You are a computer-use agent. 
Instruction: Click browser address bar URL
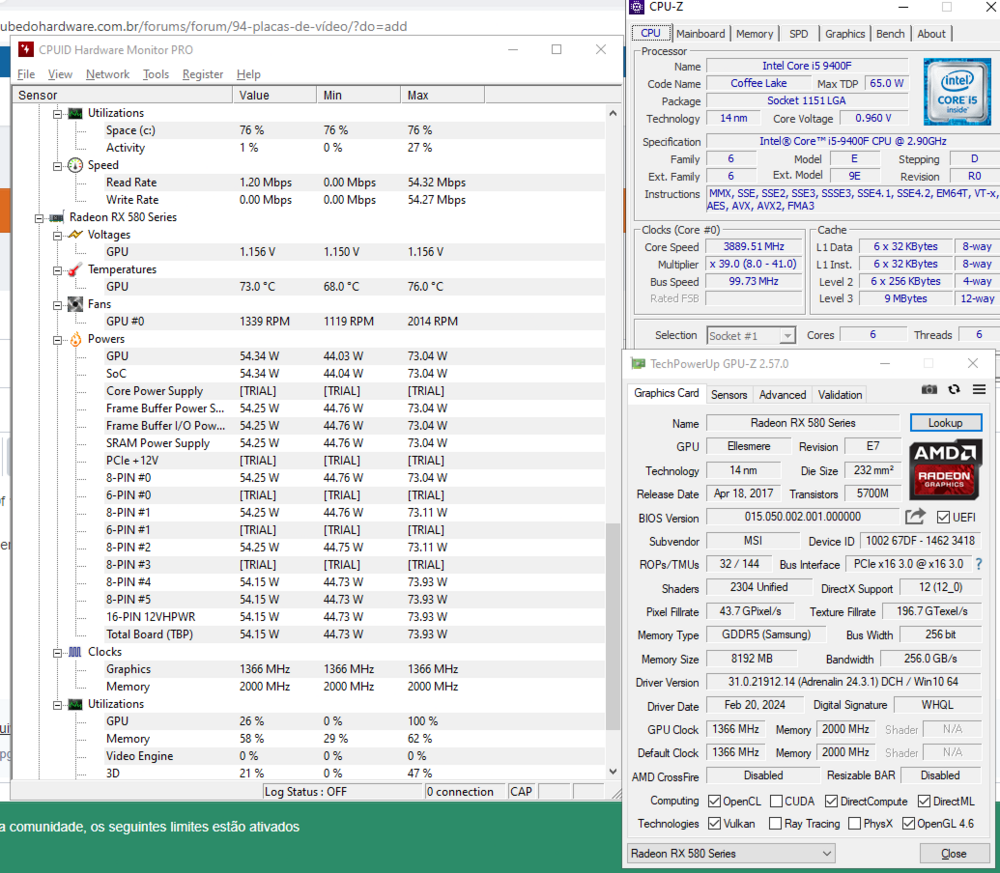[203, 26]
